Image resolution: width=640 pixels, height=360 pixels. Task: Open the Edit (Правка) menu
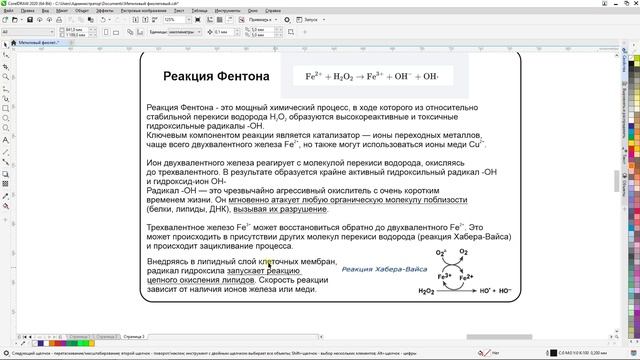click(x=28, y=11)
